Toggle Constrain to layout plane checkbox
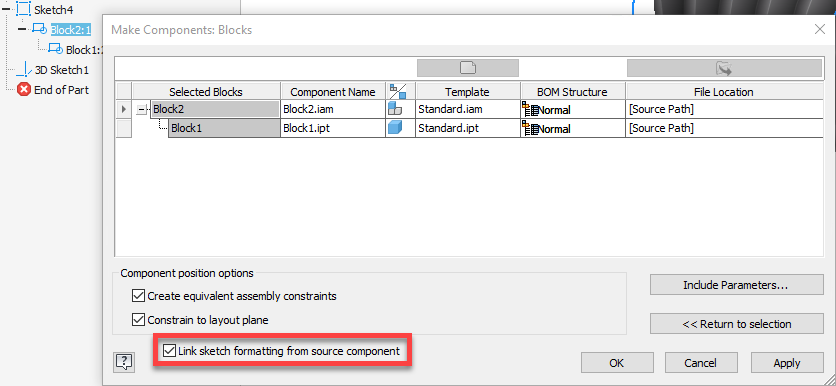836x386 pixels. coord(138,320)
